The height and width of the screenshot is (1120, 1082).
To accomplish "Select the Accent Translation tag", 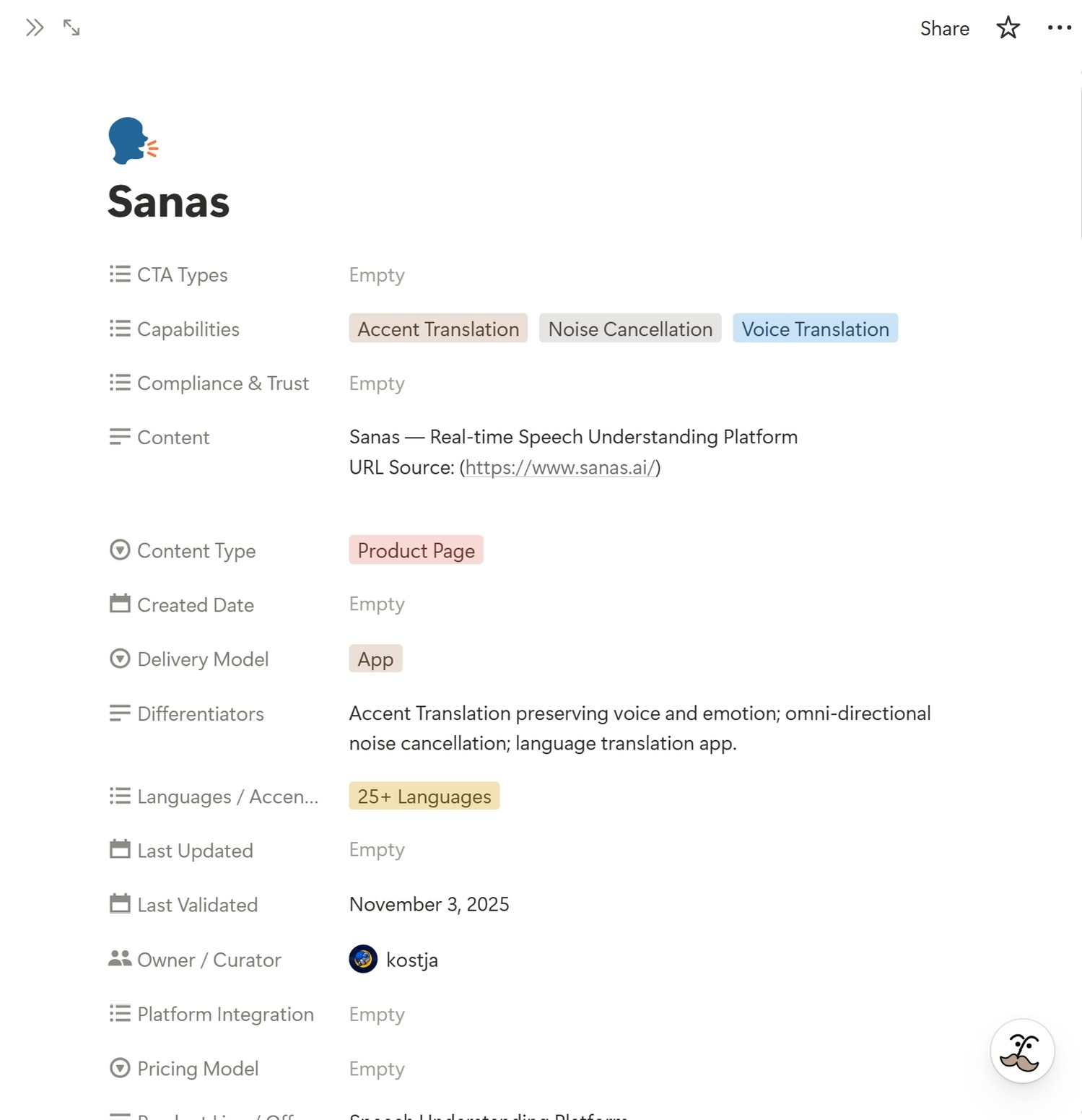I will pos(438,329).
